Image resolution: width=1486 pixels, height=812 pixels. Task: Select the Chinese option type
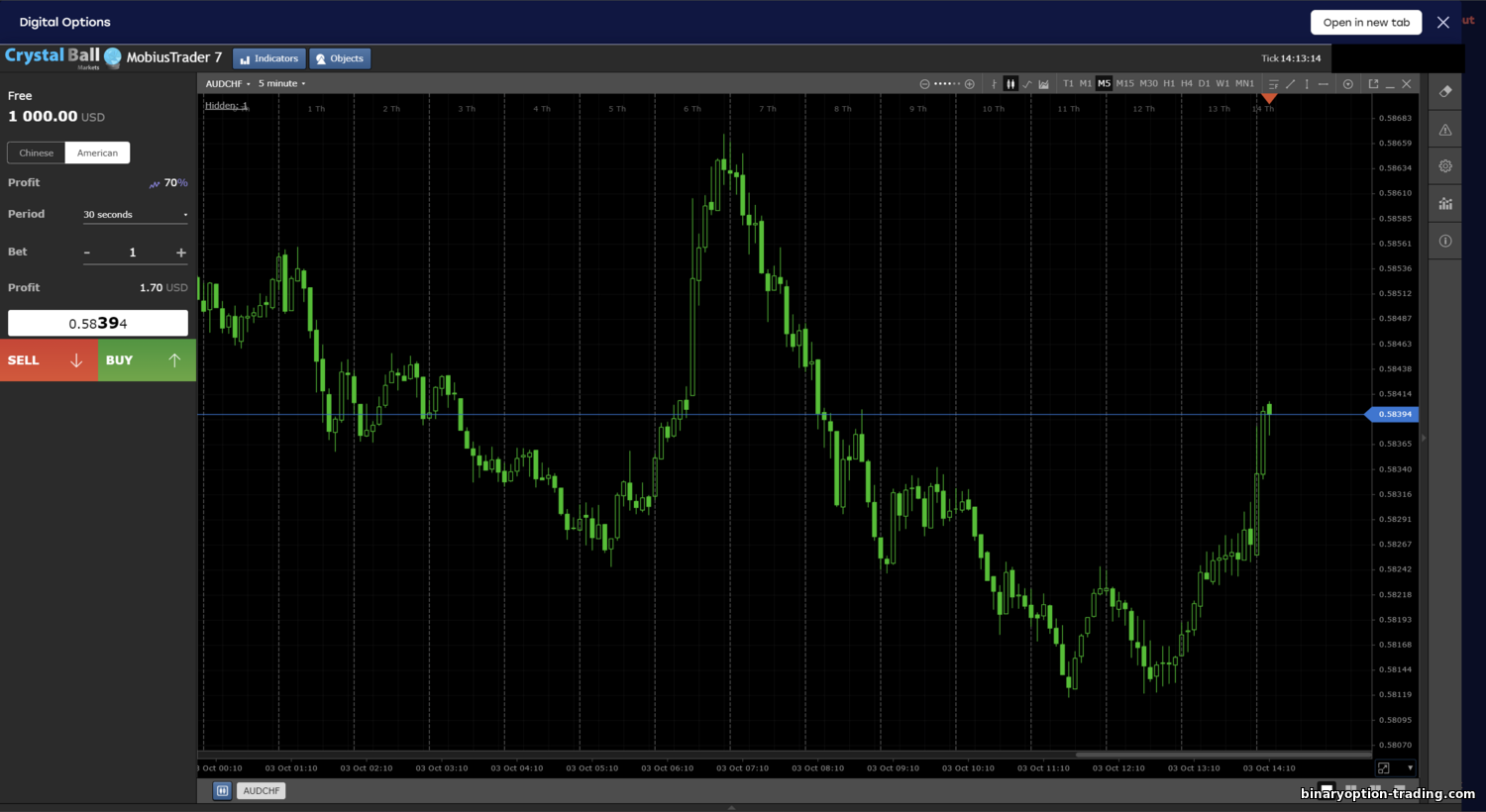click(37, 152)
